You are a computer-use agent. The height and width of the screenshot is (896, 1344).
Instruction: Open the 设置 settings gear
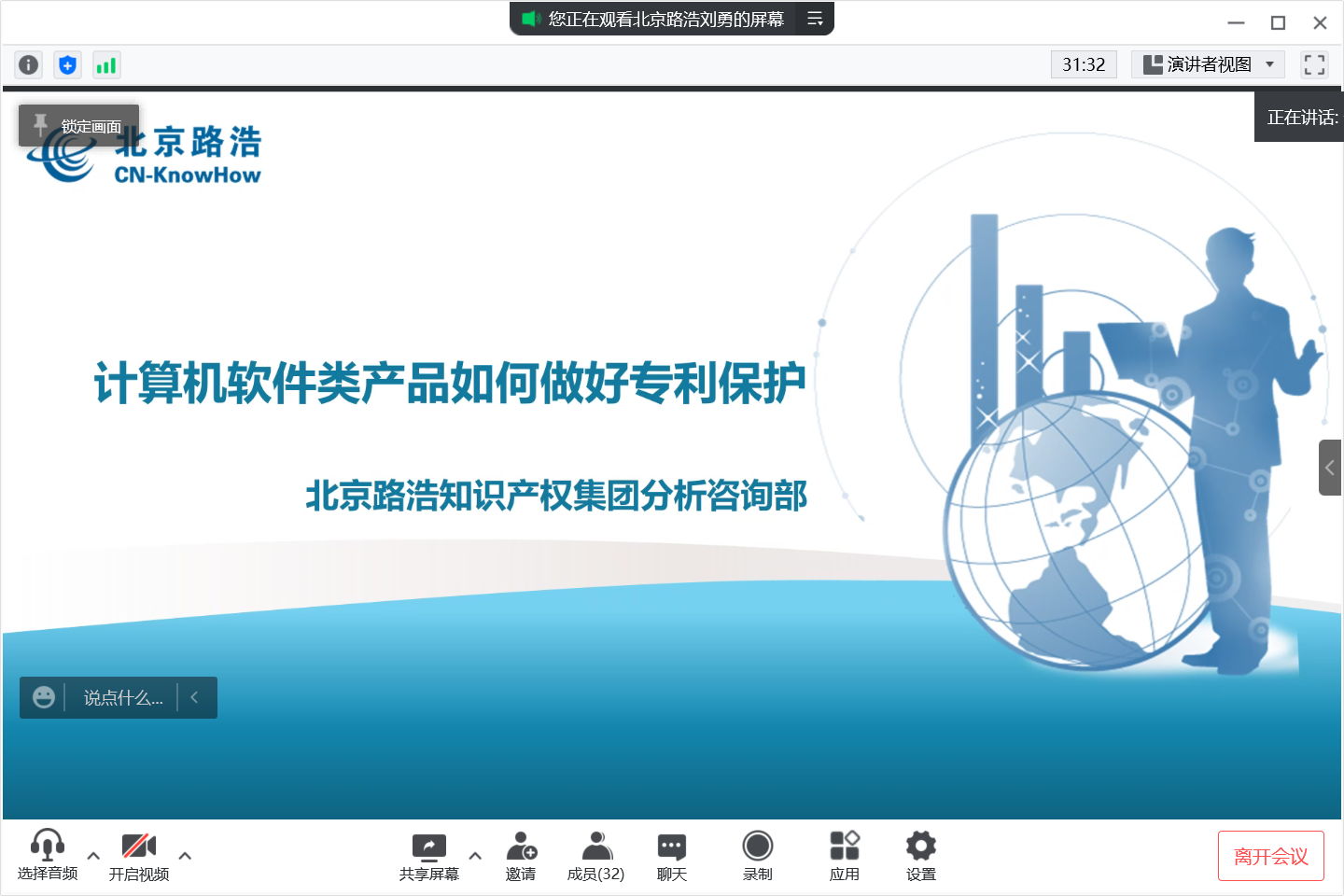click(x=921, y=855)
